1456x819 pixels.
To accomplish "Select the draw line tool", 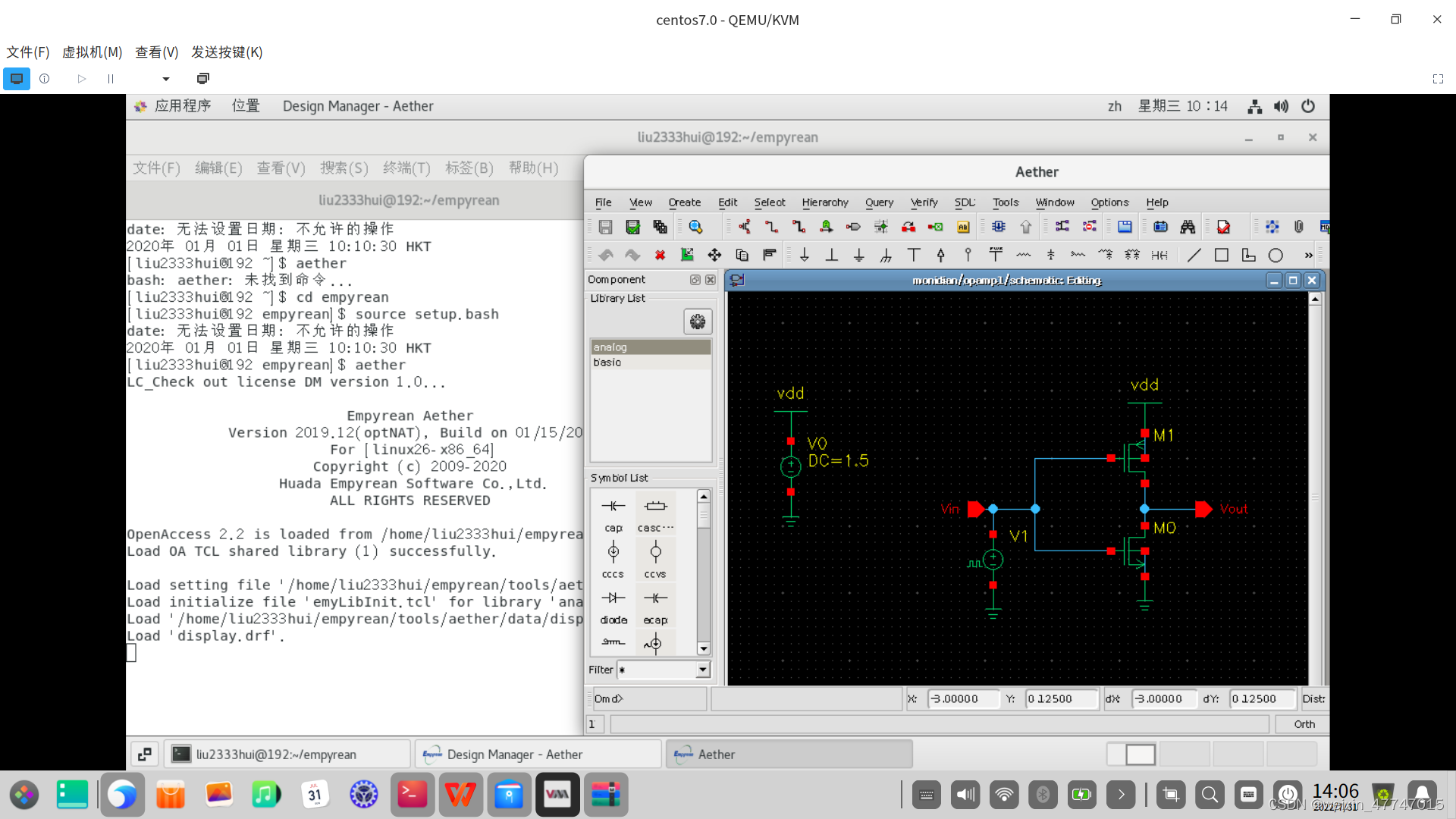I will pos(1194,256).
